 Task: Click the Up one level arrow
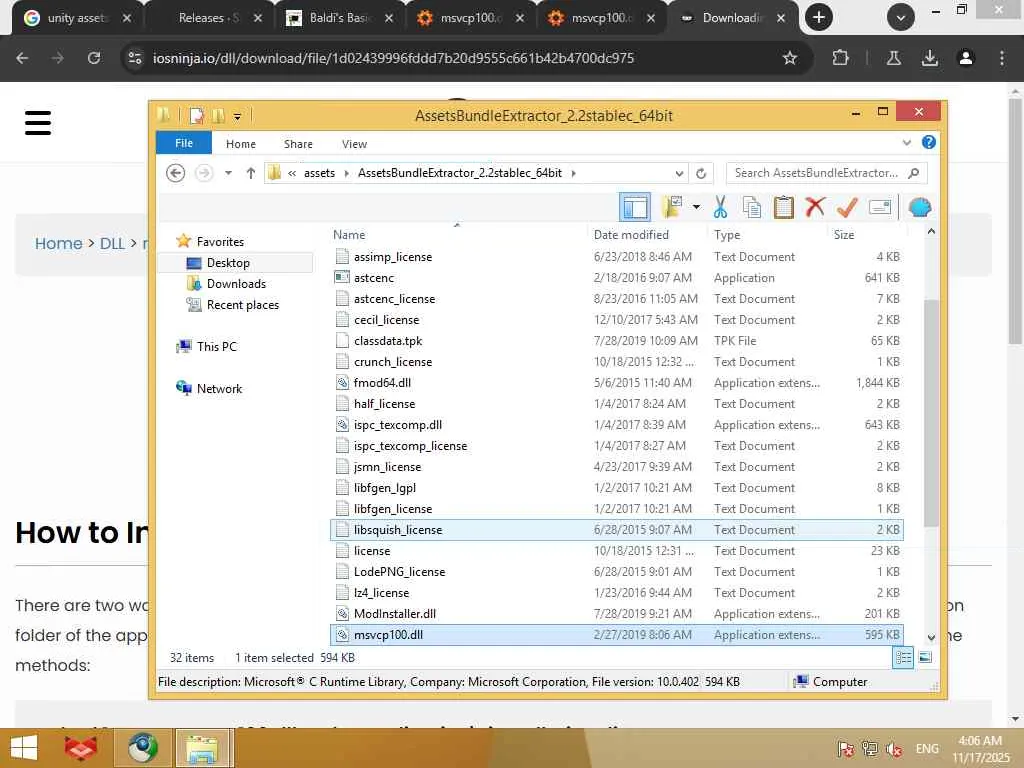(x=250, y=173)
